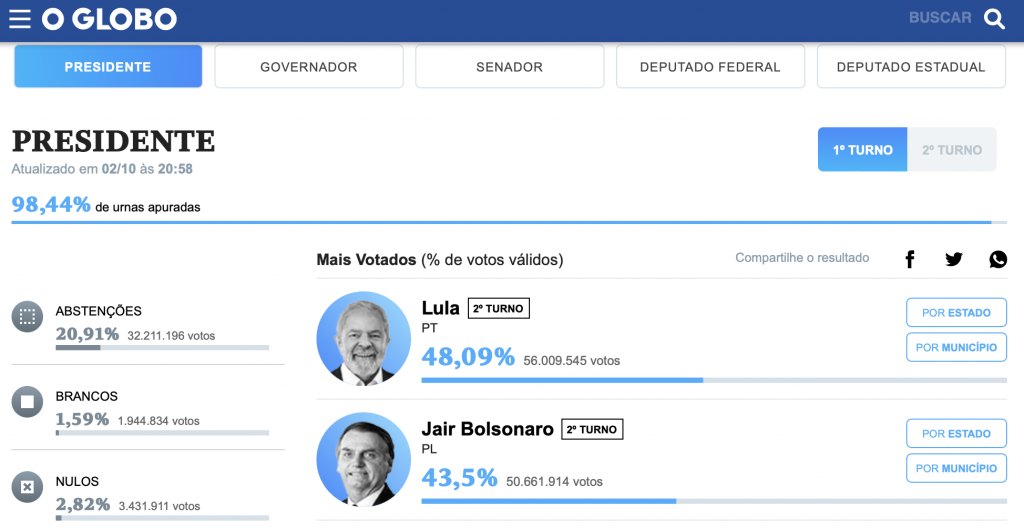Click the Nulos X icon
This screenshot has width=1024, height=528.
coord(27,487)
